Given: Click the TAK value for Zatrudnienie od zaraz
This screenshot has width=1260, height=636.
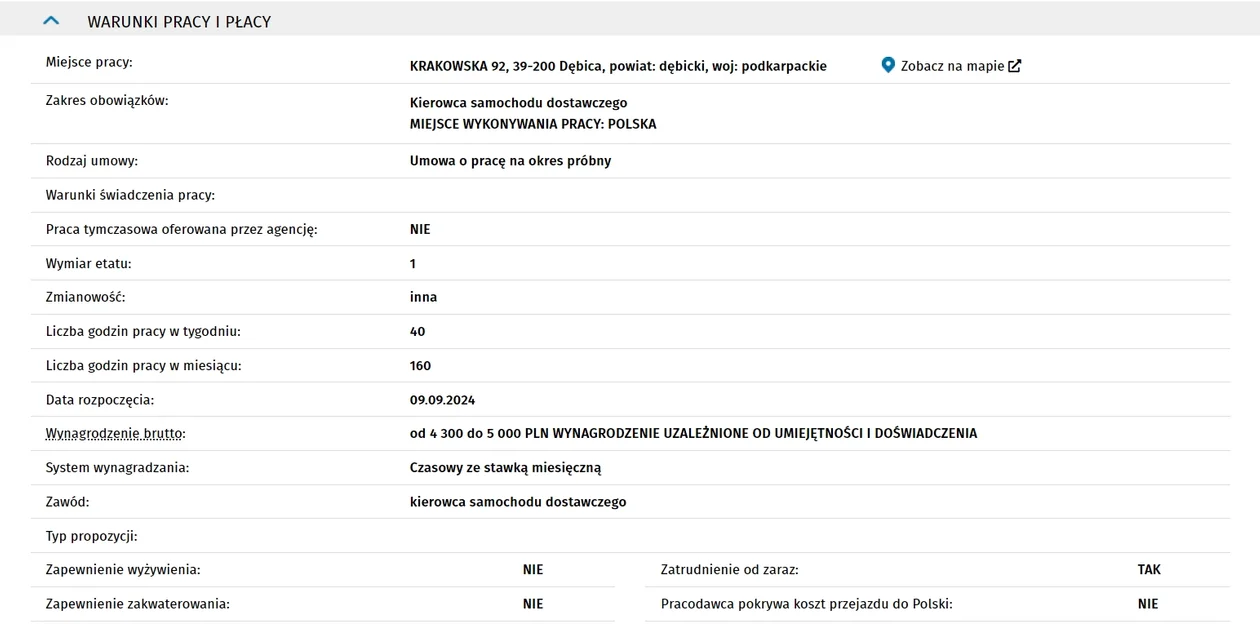Looking at the screenshot, I should tap(1149, 570).
